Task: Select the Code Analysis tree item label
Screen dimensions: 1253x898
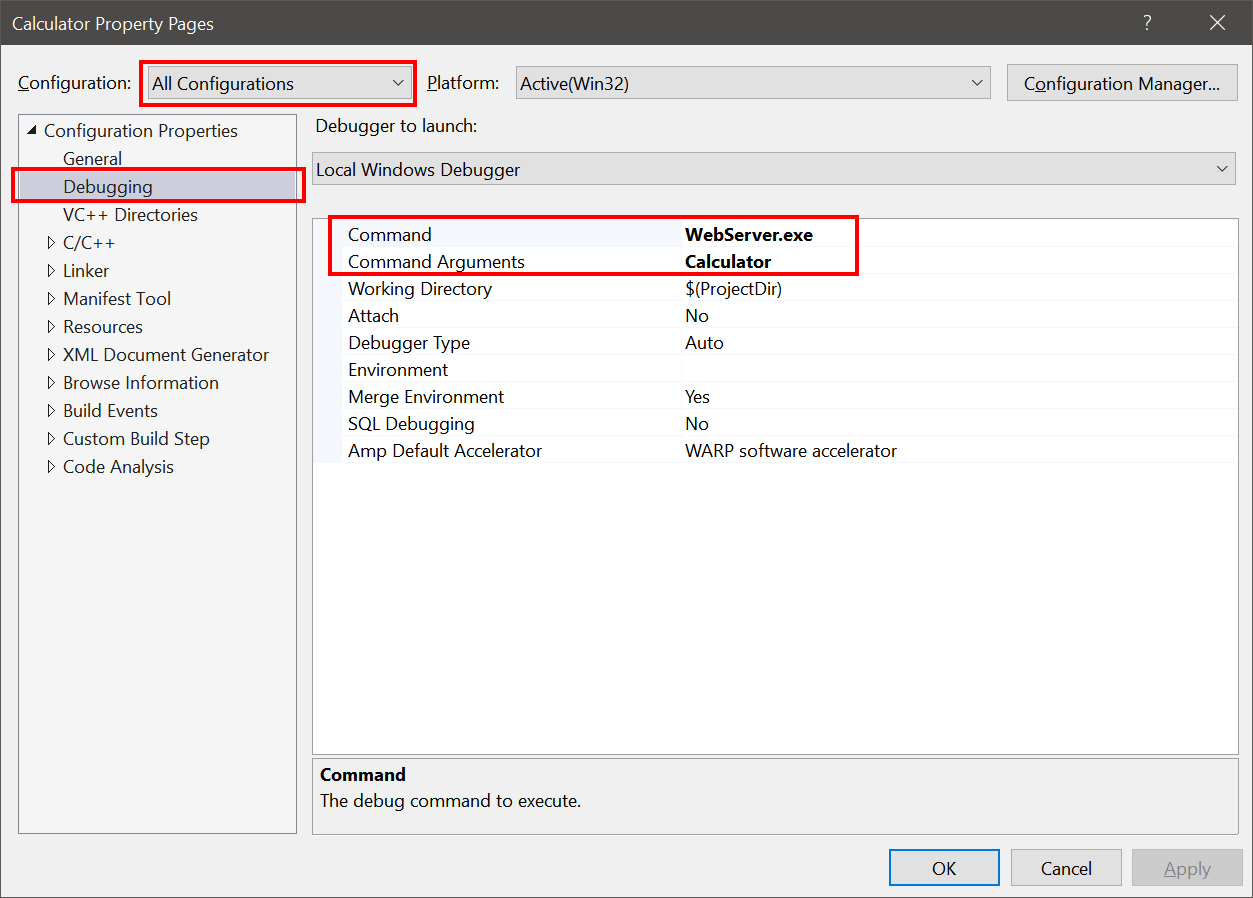Action: (x=118, y=467)
